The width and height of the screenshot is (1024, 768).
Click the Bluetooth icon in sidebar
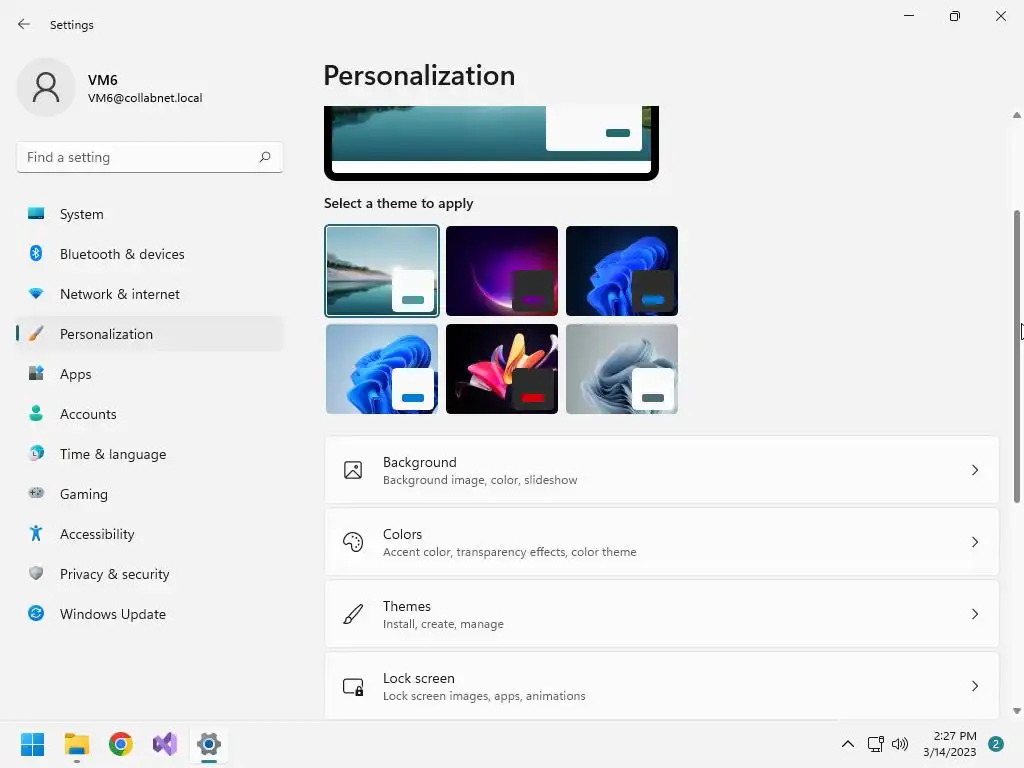pyautogui.click(x=36, y=253)
